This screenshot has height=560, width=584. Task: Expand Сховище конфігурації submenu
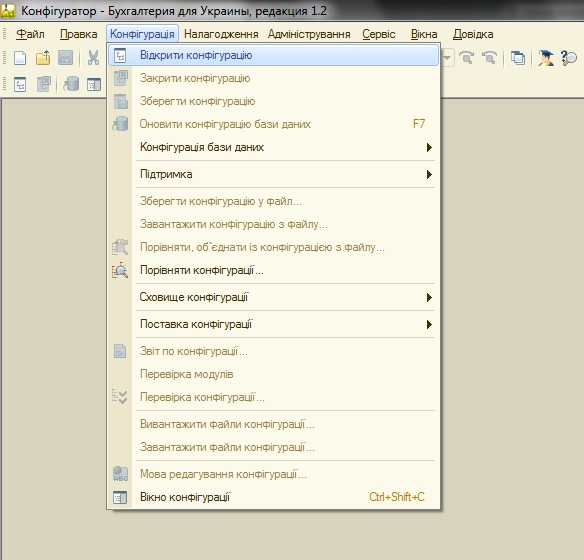click(273, 297)
